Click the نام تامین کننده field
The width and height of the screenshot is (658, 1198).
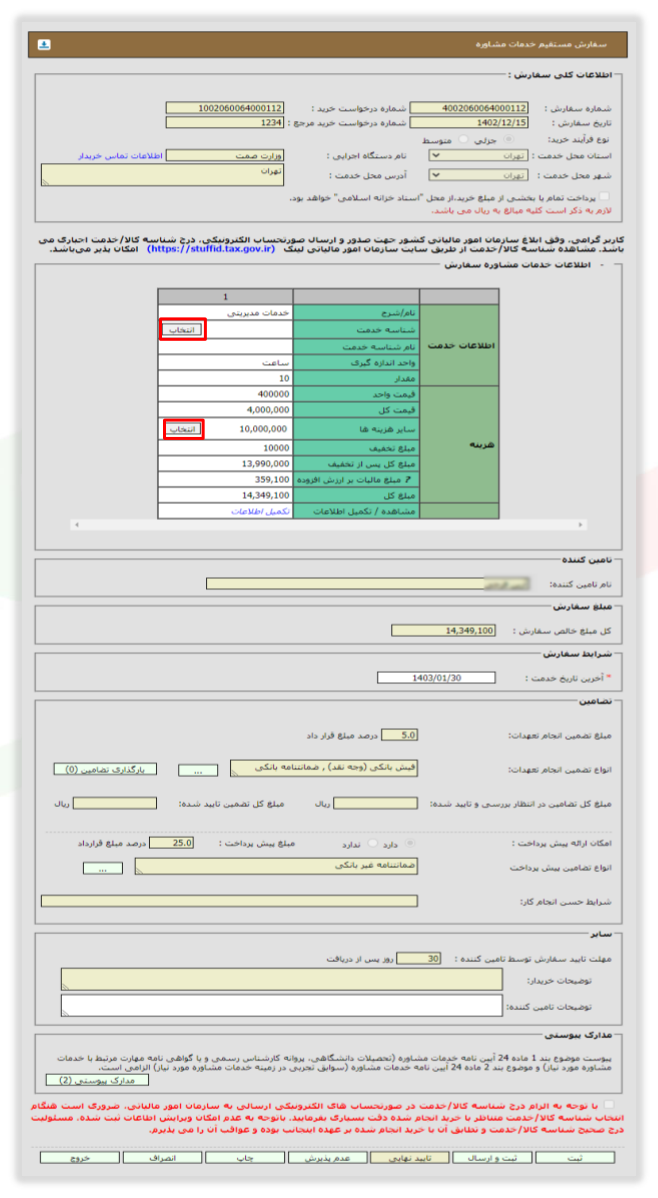(x=368, y=584)
